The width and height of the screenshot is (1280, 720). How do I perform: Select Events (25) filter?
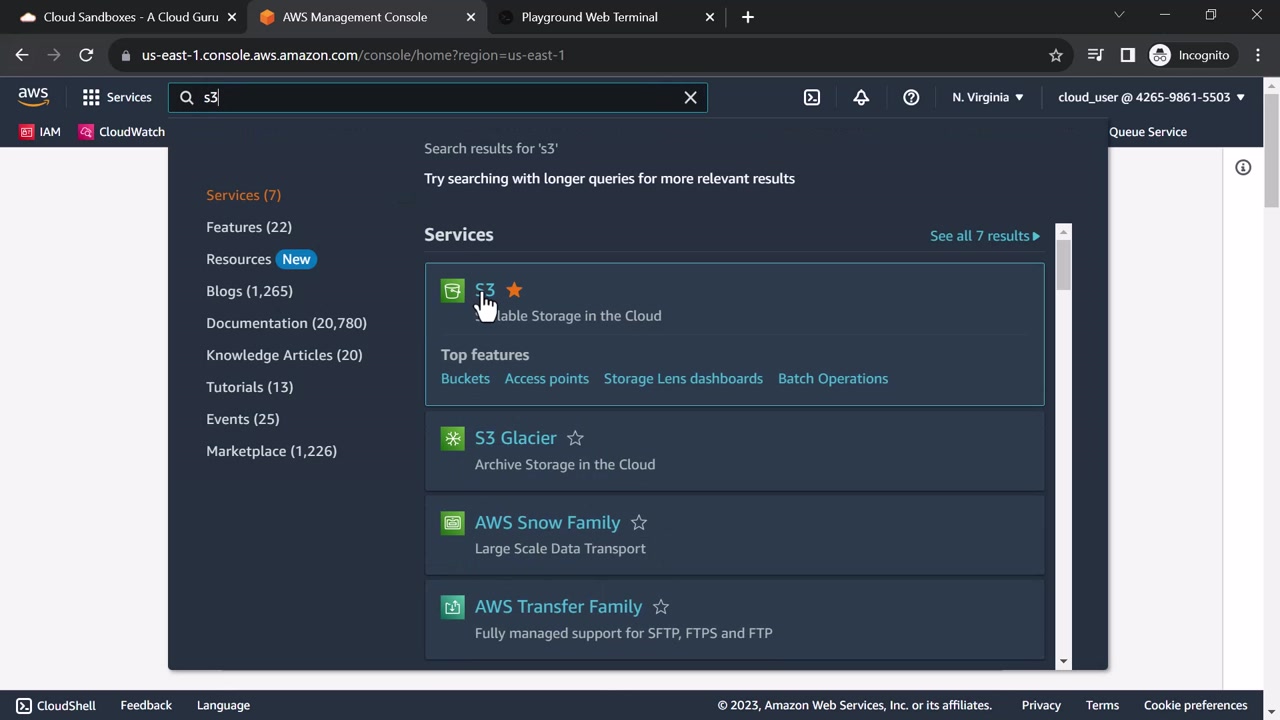(x=242, y=419)
